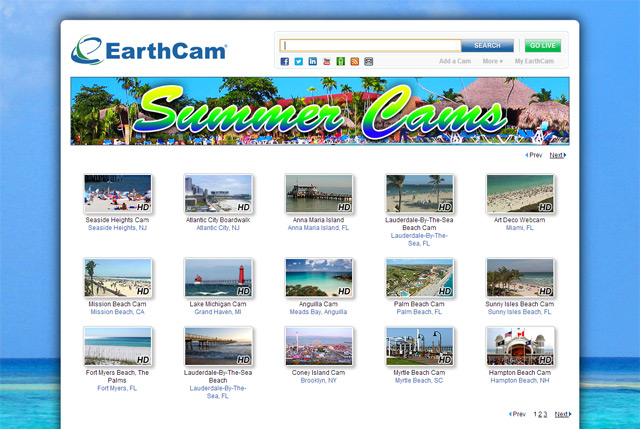
Task: Click the Summer Cams banner
Action: tap(320, 111)
